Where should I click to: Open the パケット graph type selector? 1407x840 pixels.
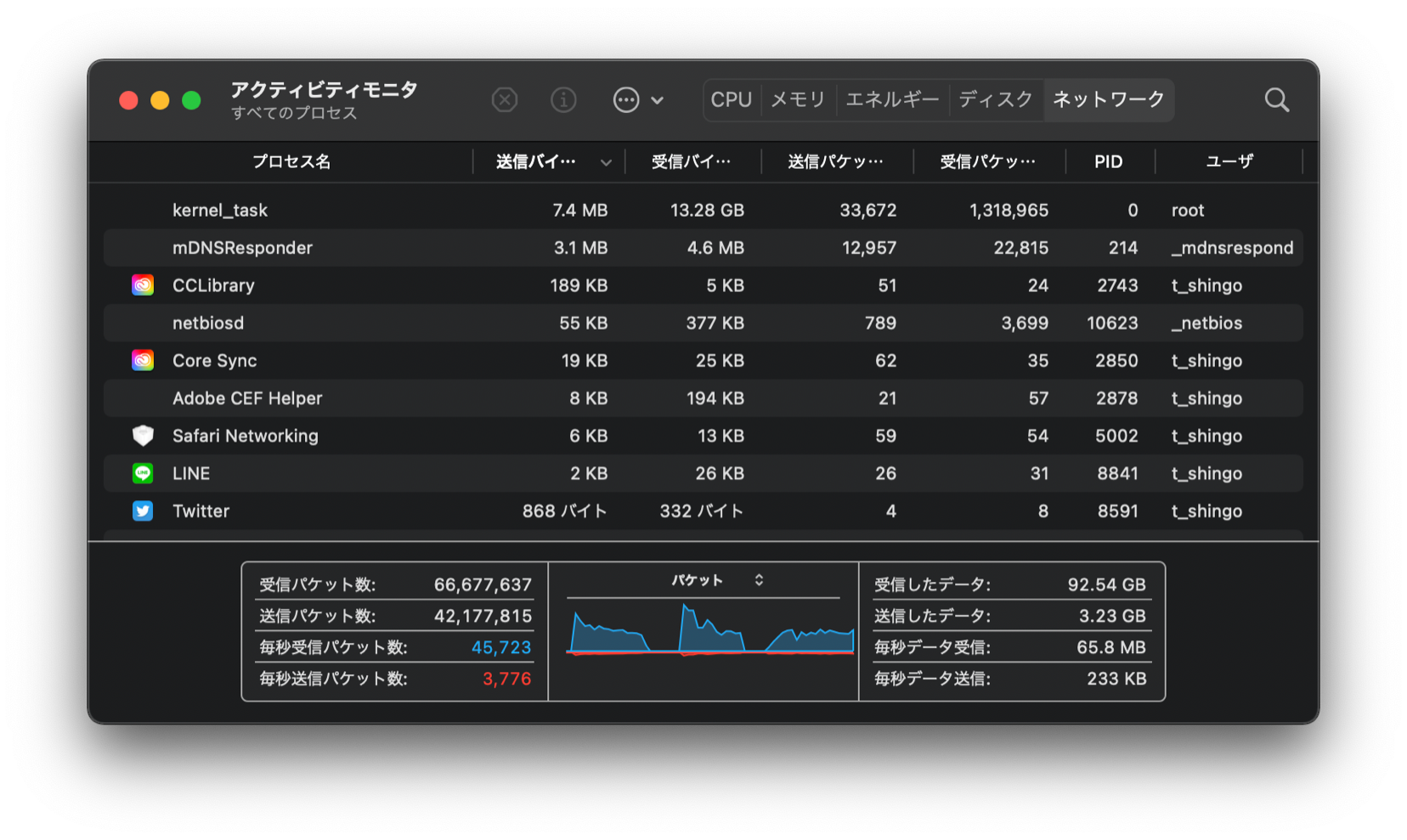point(718,580)
